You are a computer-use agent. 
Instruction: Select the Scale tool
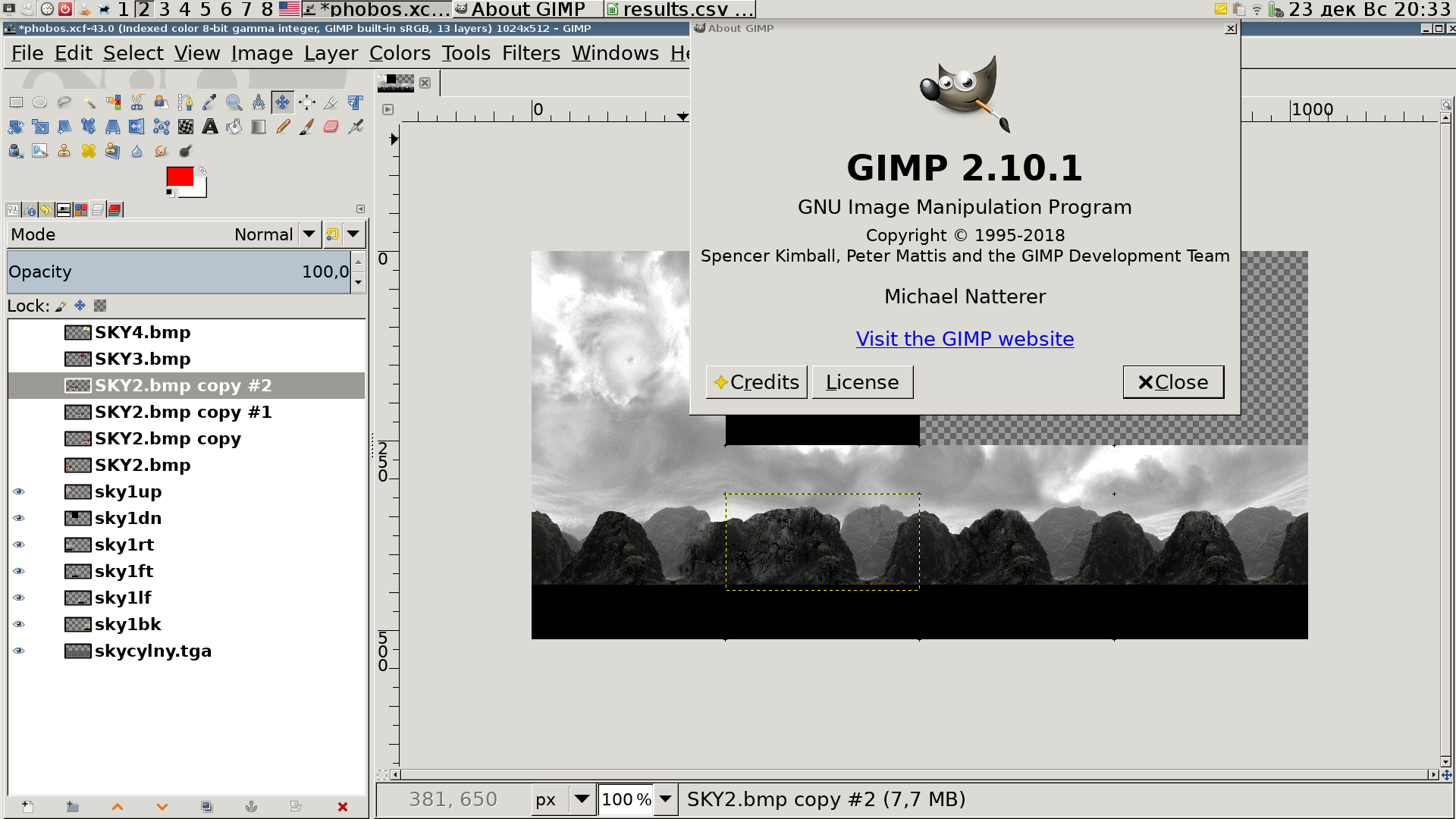[x=40, y=127]
